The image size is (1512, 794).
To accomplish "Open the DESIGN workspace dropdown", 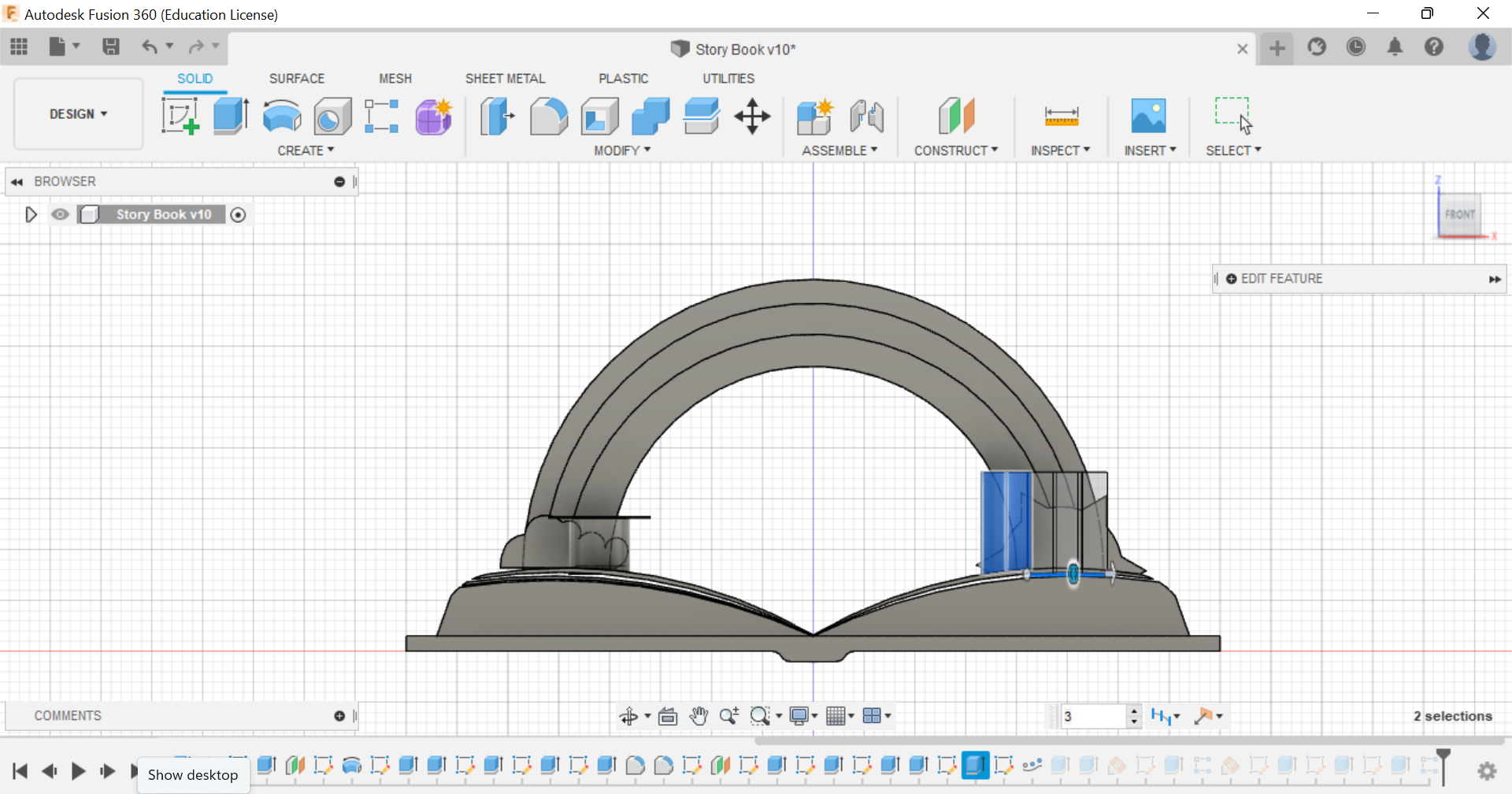I will coord(78,114).
